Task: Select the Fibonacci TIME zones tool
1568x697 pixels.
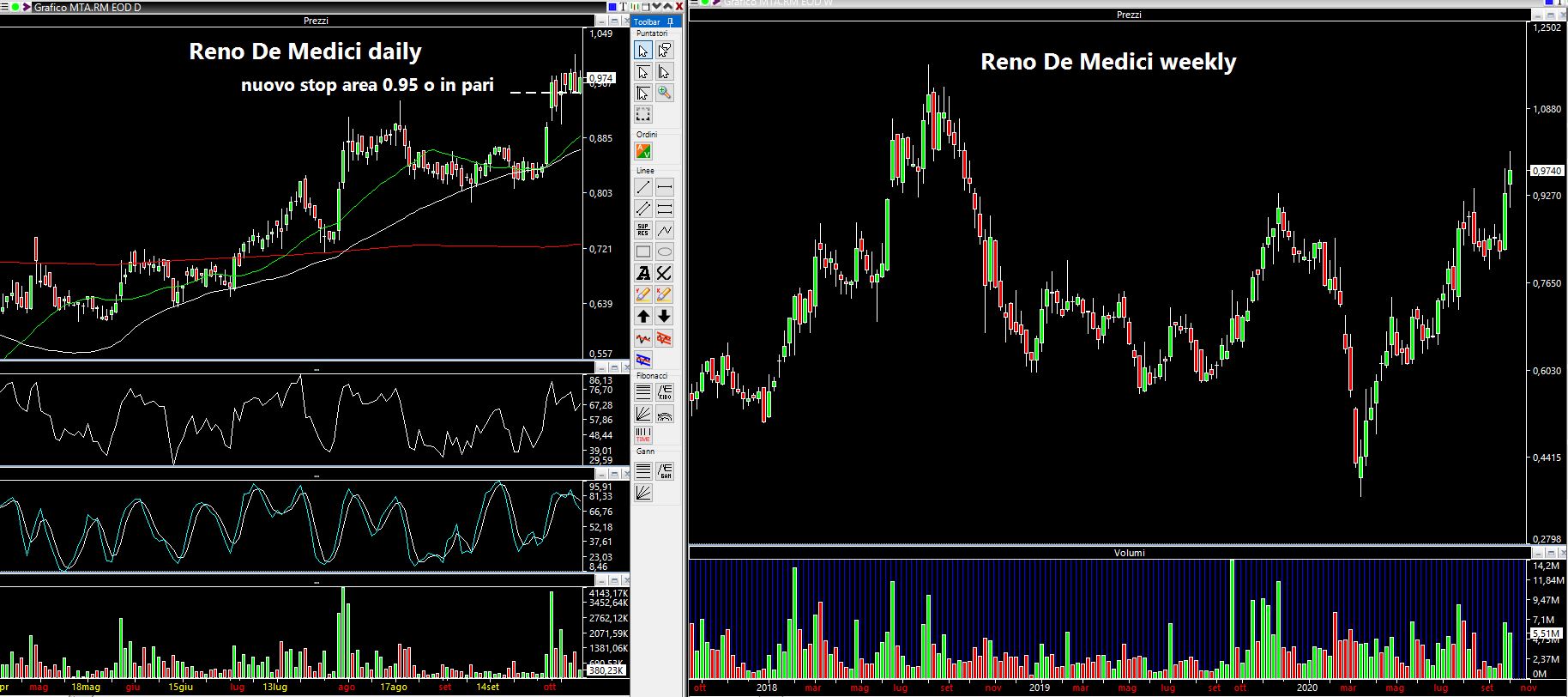Action: pyautogui.click(x=643, y=435)
